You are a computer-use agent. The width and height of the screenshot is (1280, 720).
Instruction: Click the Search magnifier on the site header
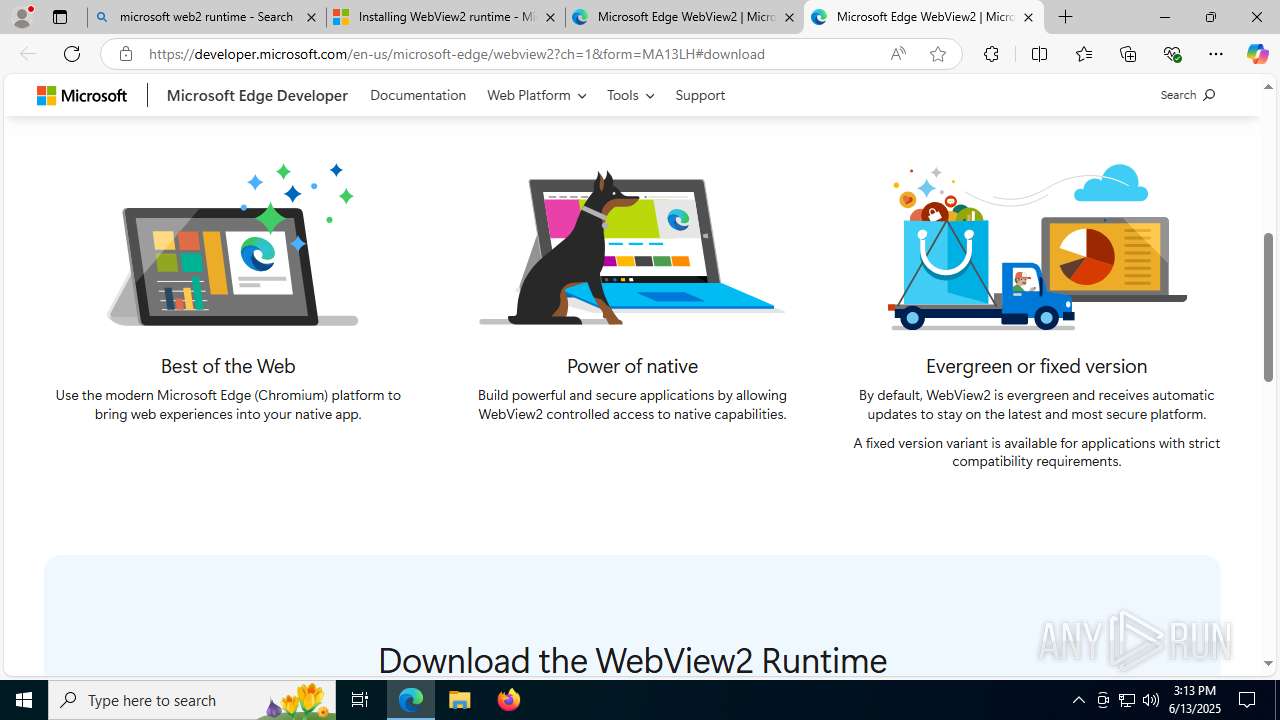click(x=1188, y=95)
